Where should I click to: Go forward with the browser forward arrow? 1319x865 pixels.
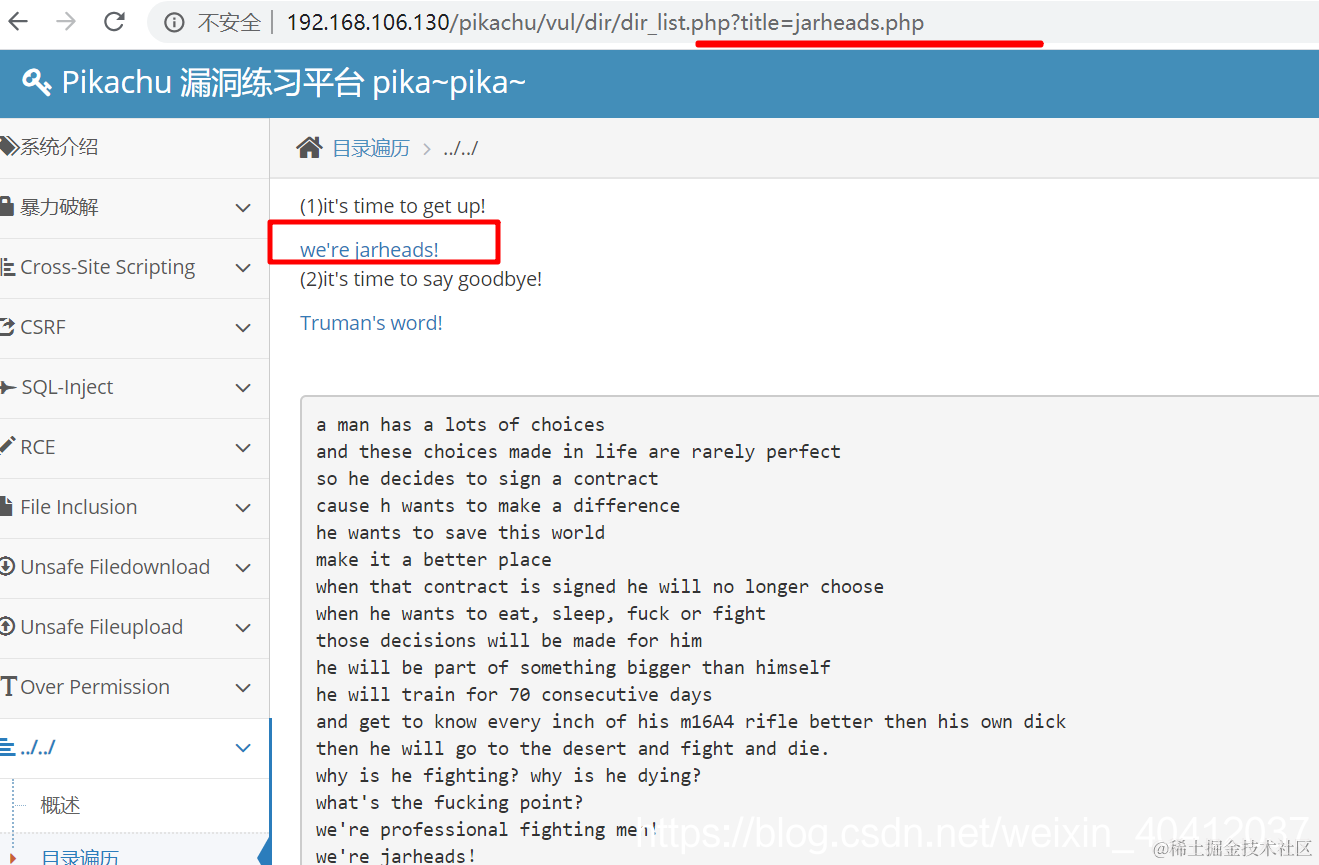[66, 21]
